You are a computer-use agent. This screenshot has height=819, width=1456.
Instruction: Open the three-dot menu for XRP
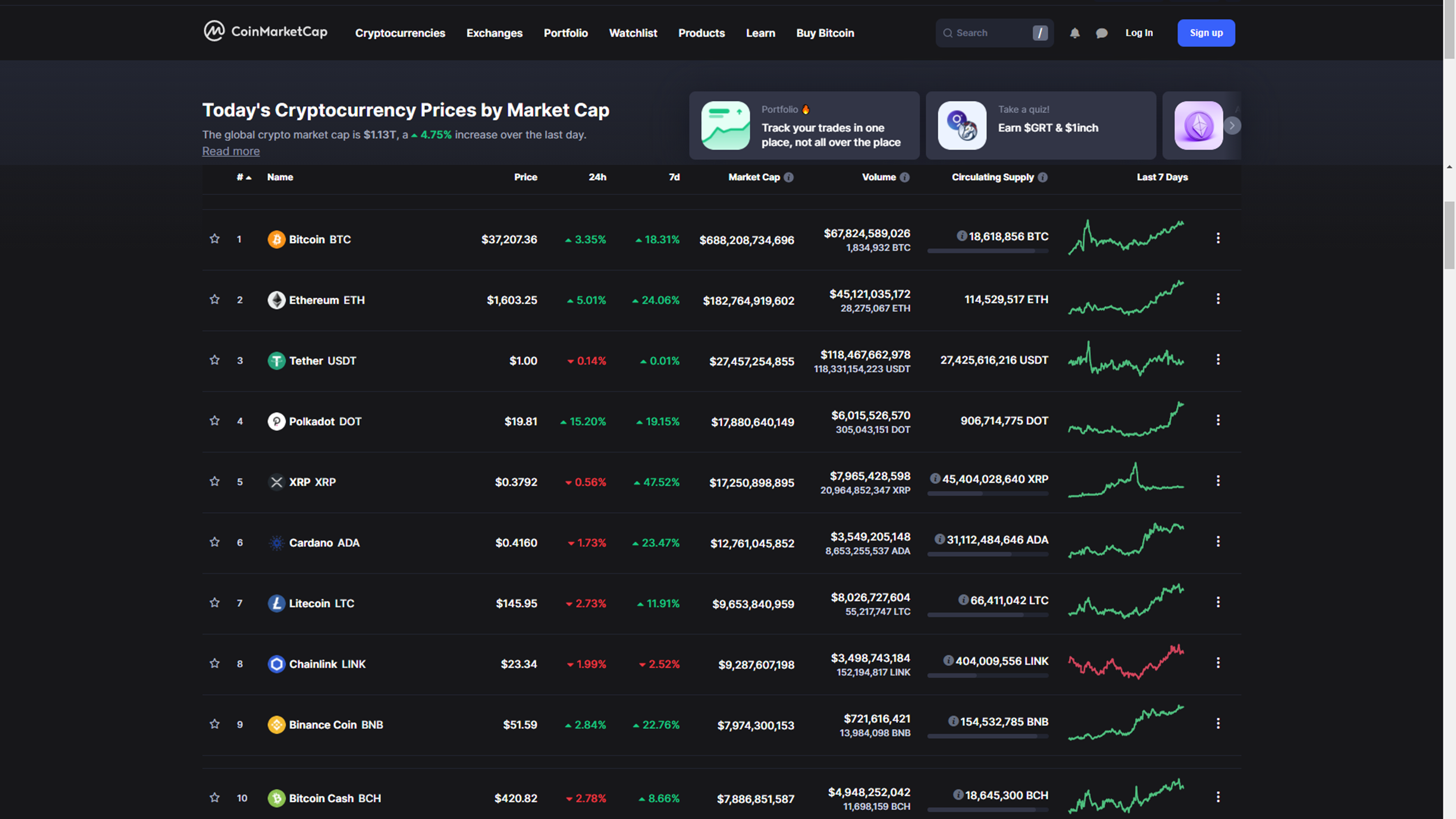click(1218, 481)
